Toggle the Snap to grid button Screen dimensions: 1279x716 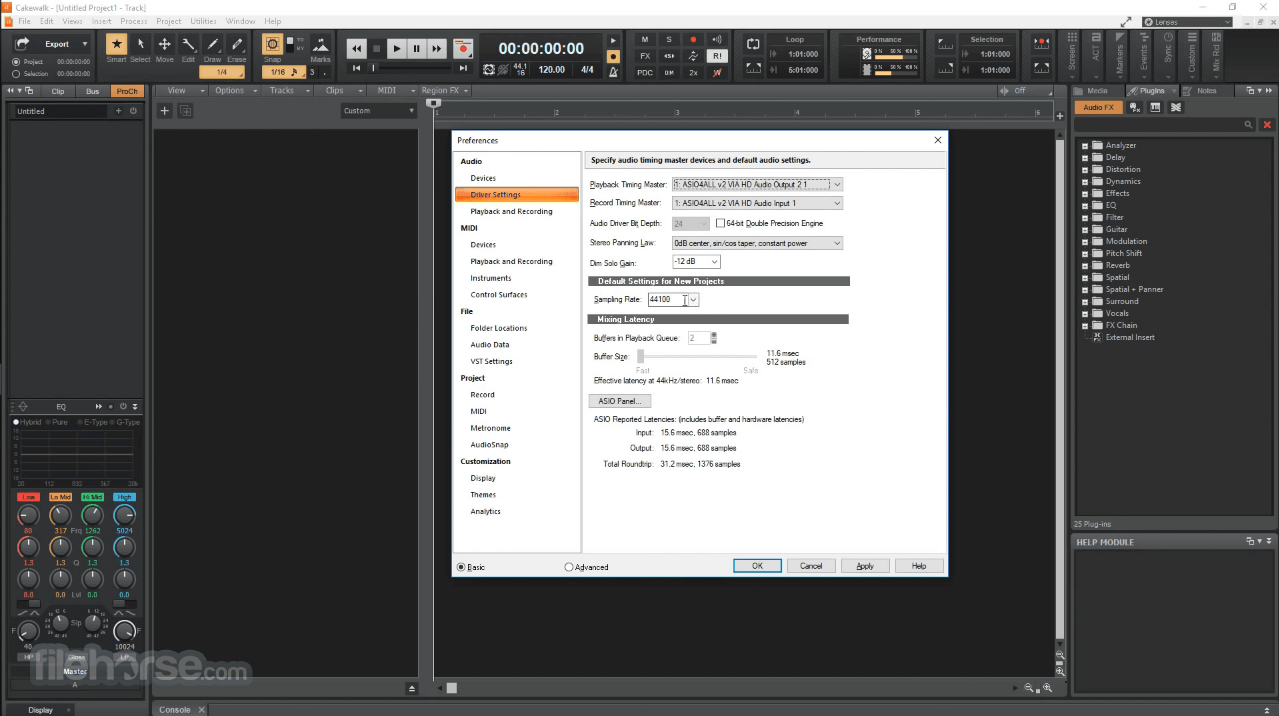pyautogui.click(x=272, y=44)
